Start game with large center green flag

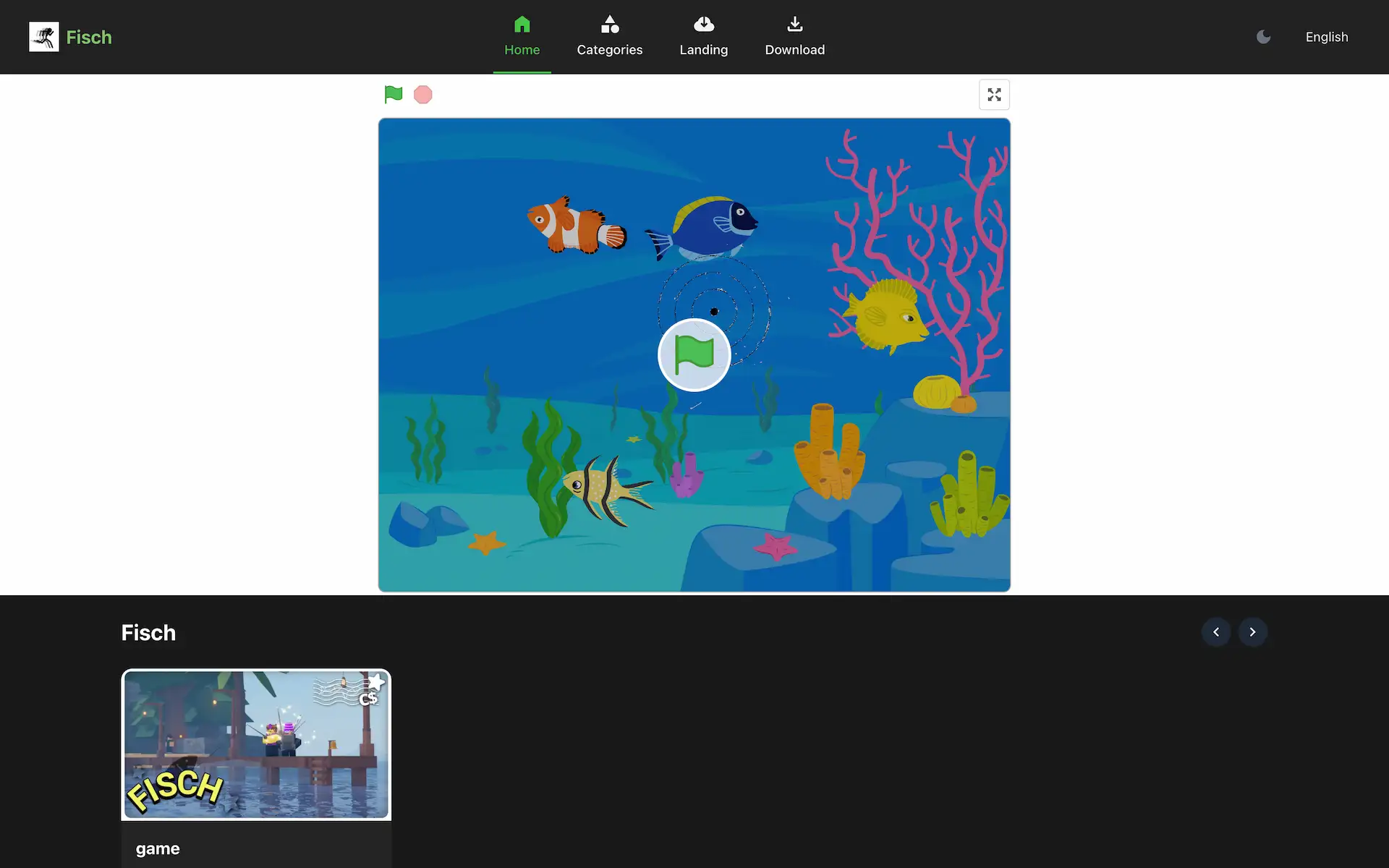[x=694, y=355]
